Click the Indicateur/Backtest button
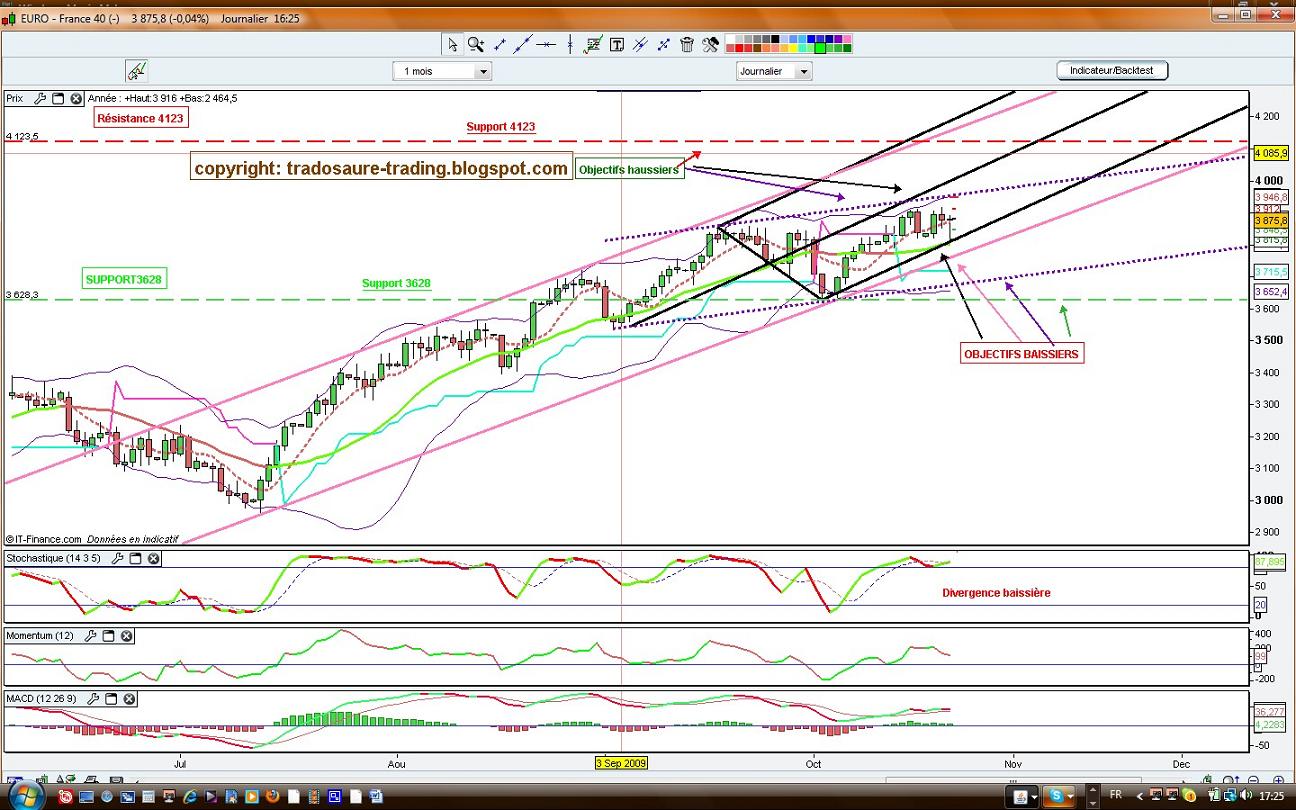This screenshot has width=1296, height=810. [1112, 70]
